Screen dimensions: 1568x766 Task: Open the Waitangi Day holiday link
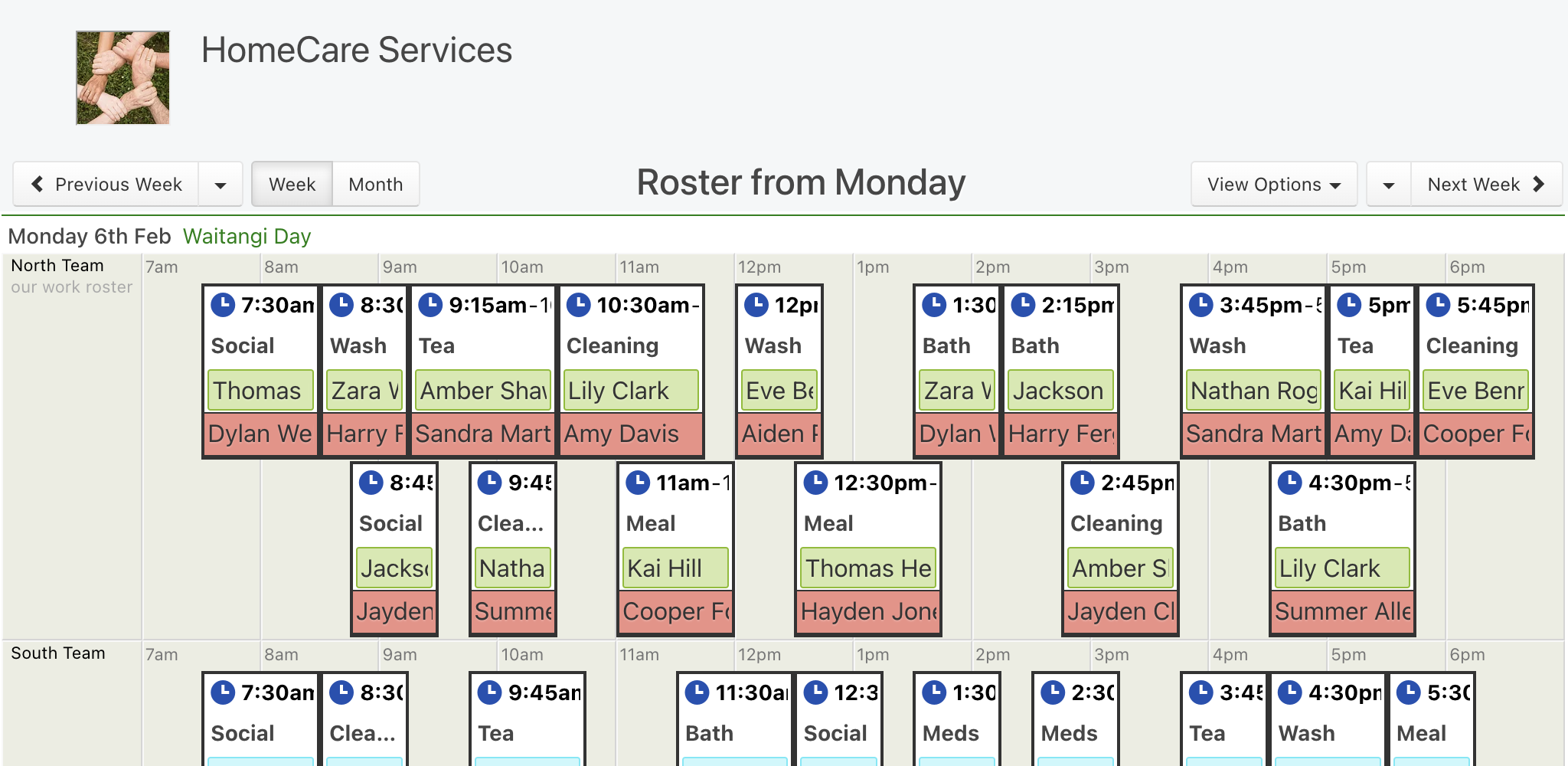pos(247,236)
